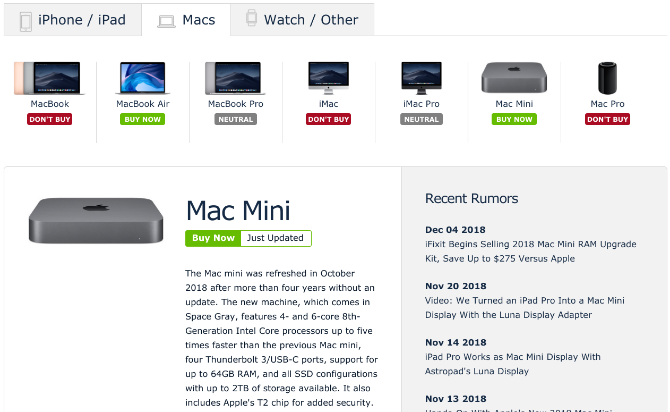Click the iMac product image
The height and width of the screenshot is (412, 670).
click(328, 78)
